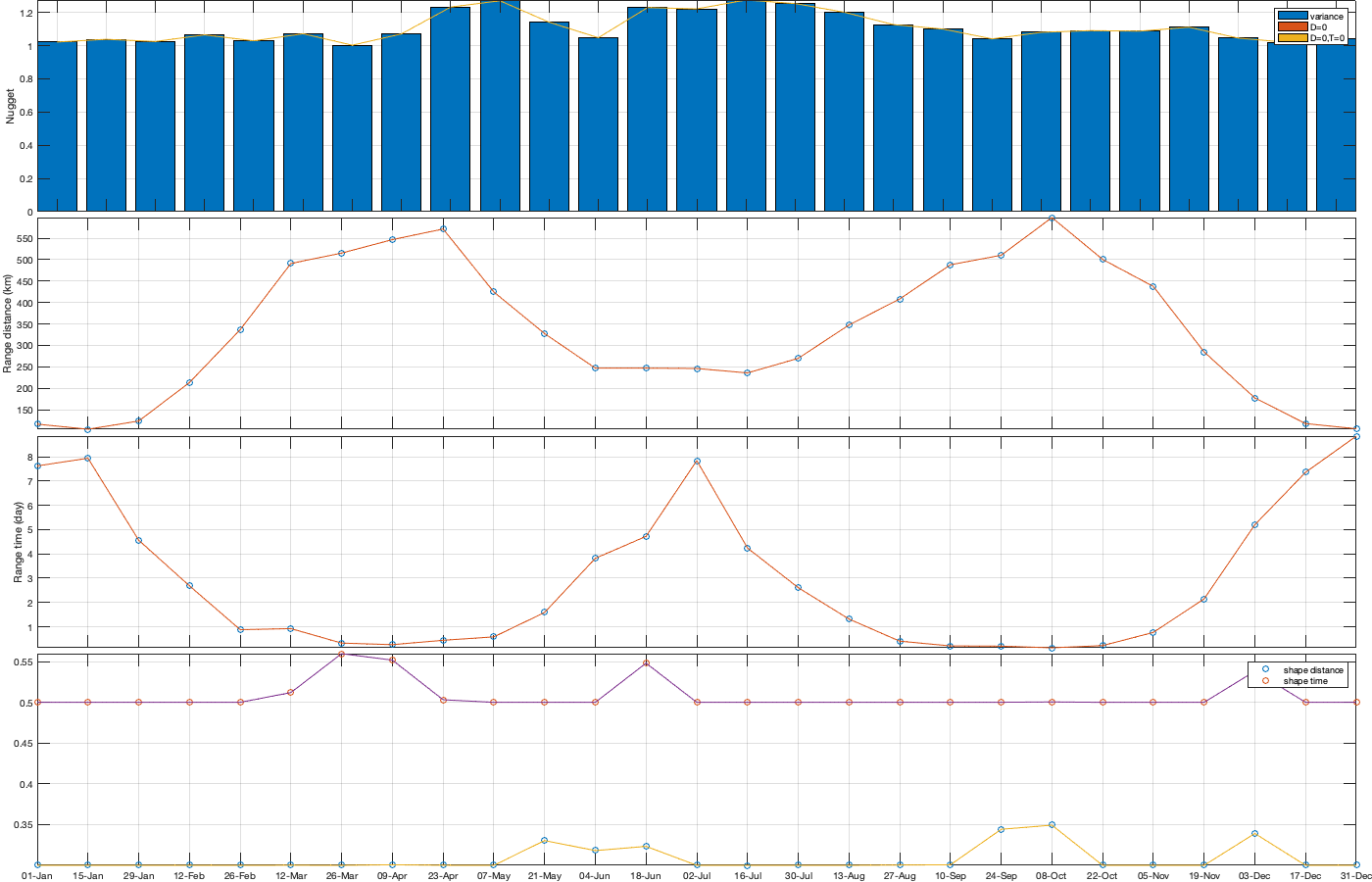This screenshot has width=1372, height=882.
Task: Click the shape time legend marker
Action: click(1265, 680)
